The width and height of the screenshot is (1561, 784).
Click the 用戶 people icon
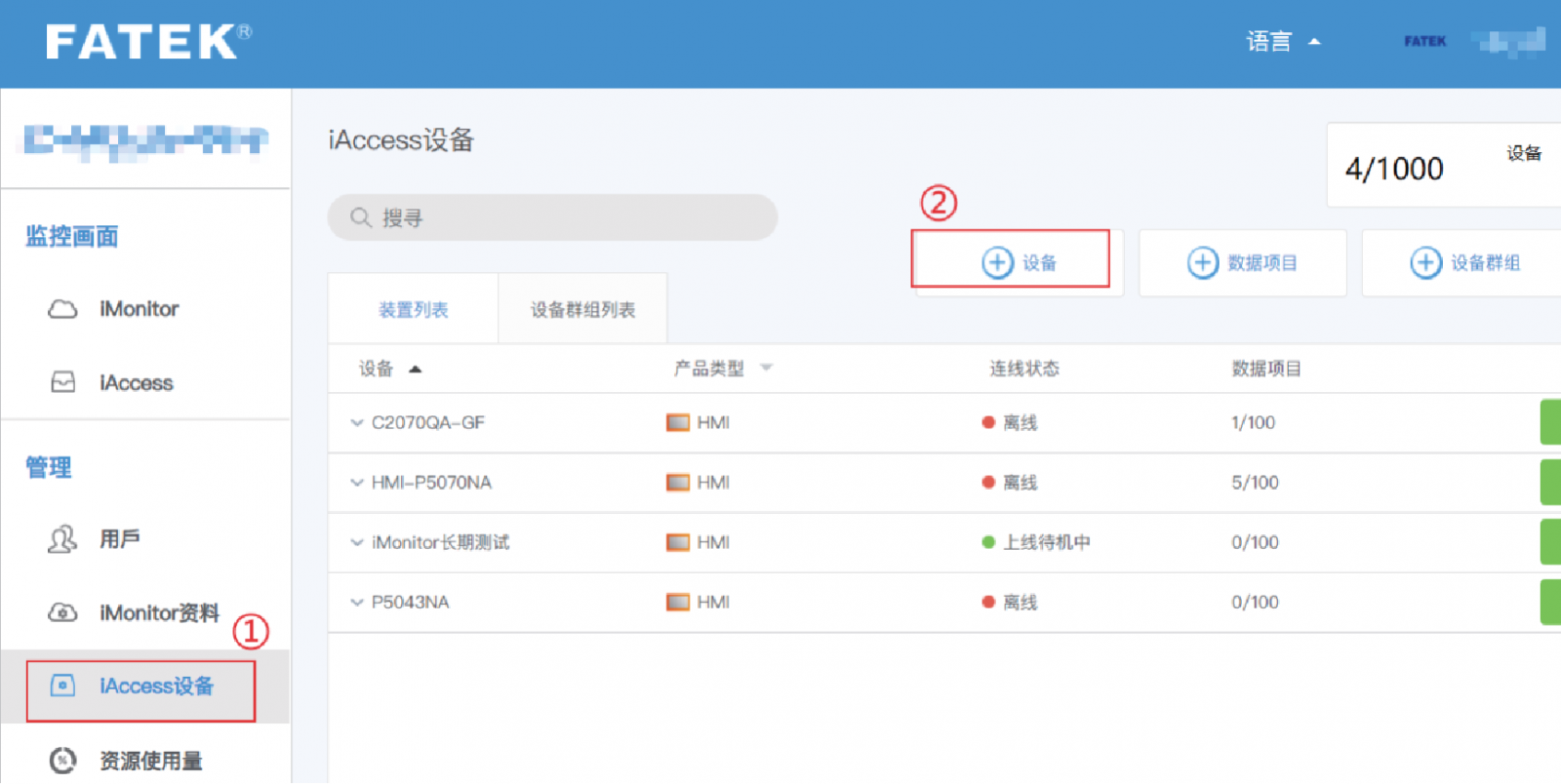pyautogui.click(x=62, y=538)
